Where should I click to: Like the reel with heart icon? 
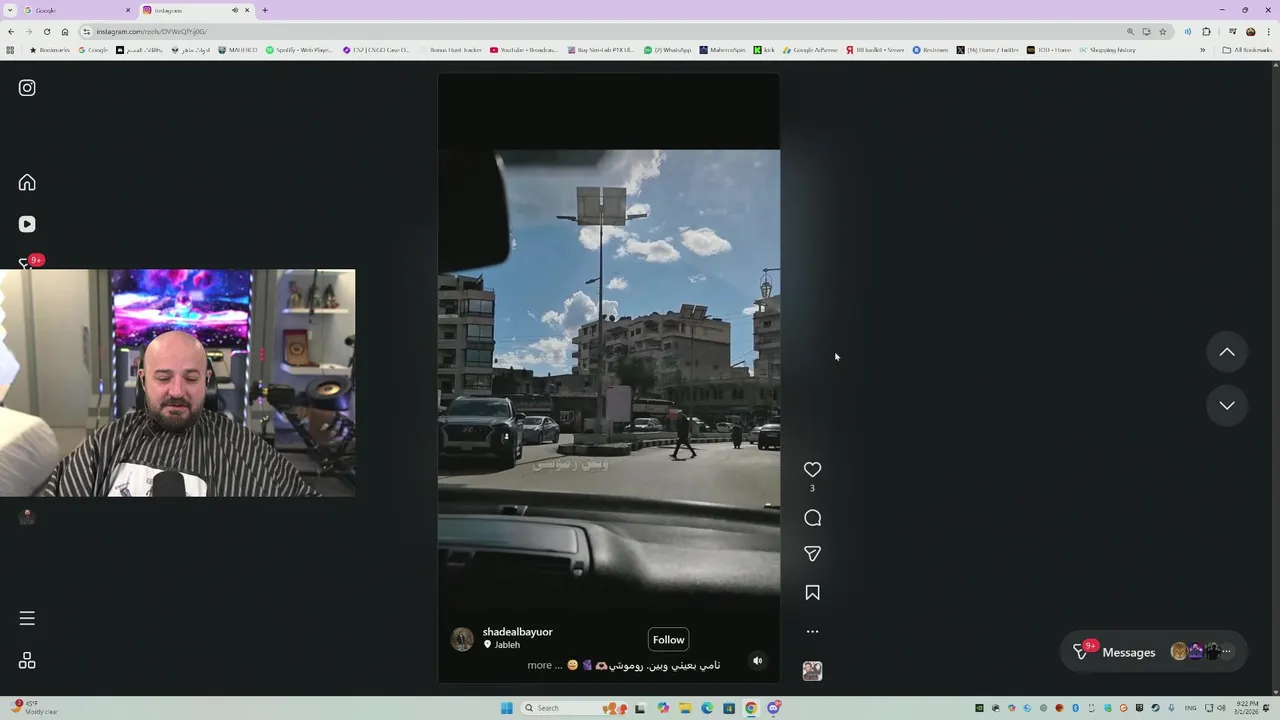coord(812,469)
